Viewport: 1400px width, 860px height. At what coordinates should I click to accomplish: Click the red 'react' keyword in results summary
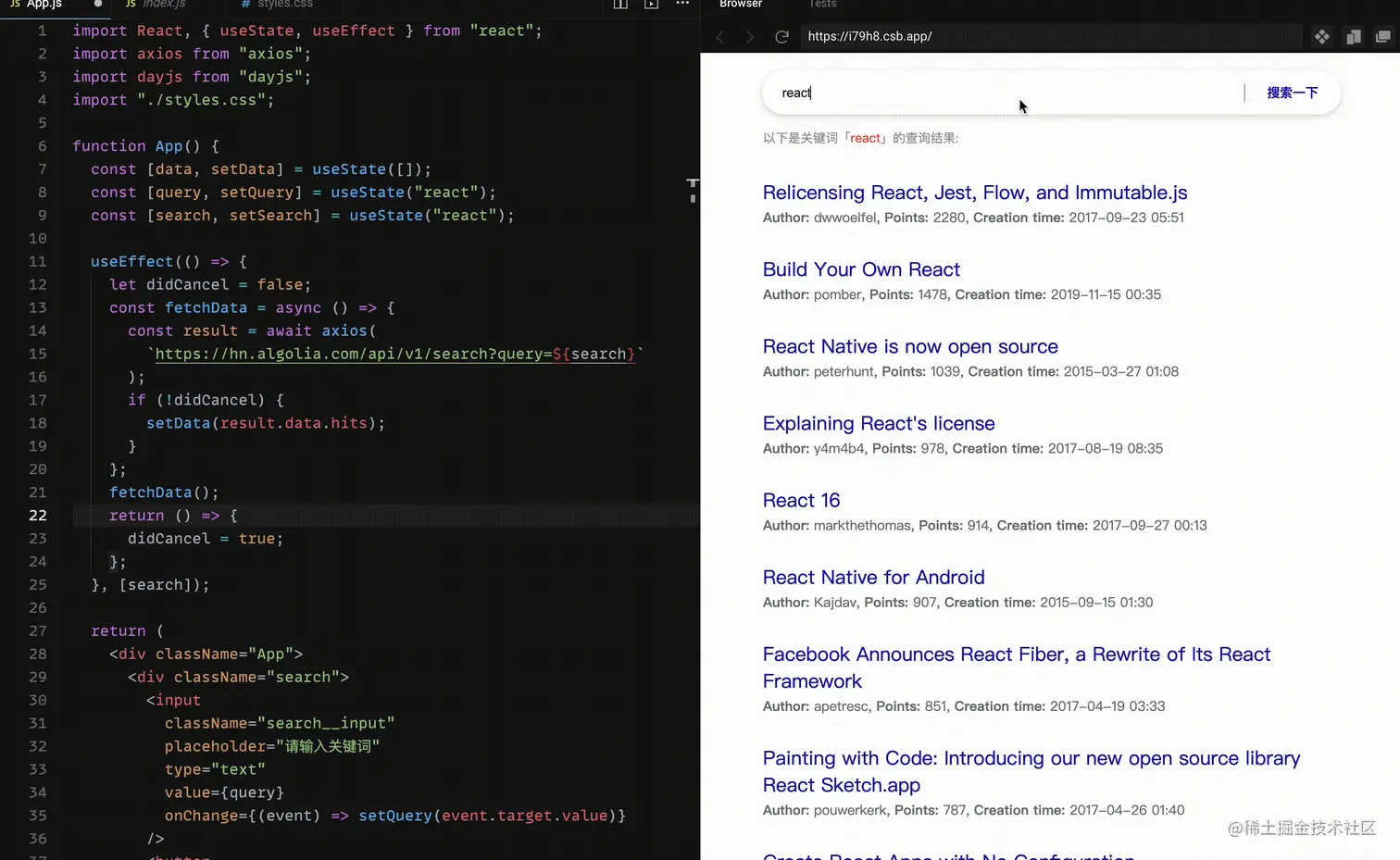click(865, 138)
